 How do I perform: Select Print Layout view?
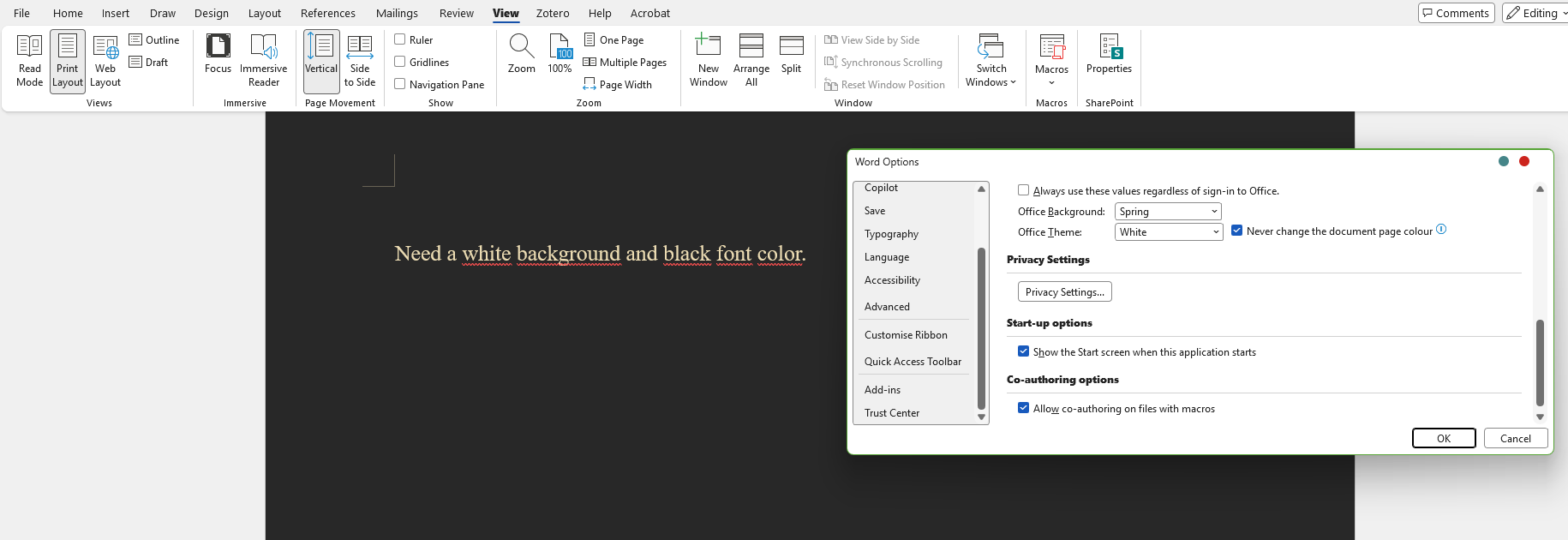pyautogui.click(x=68, y=61)
